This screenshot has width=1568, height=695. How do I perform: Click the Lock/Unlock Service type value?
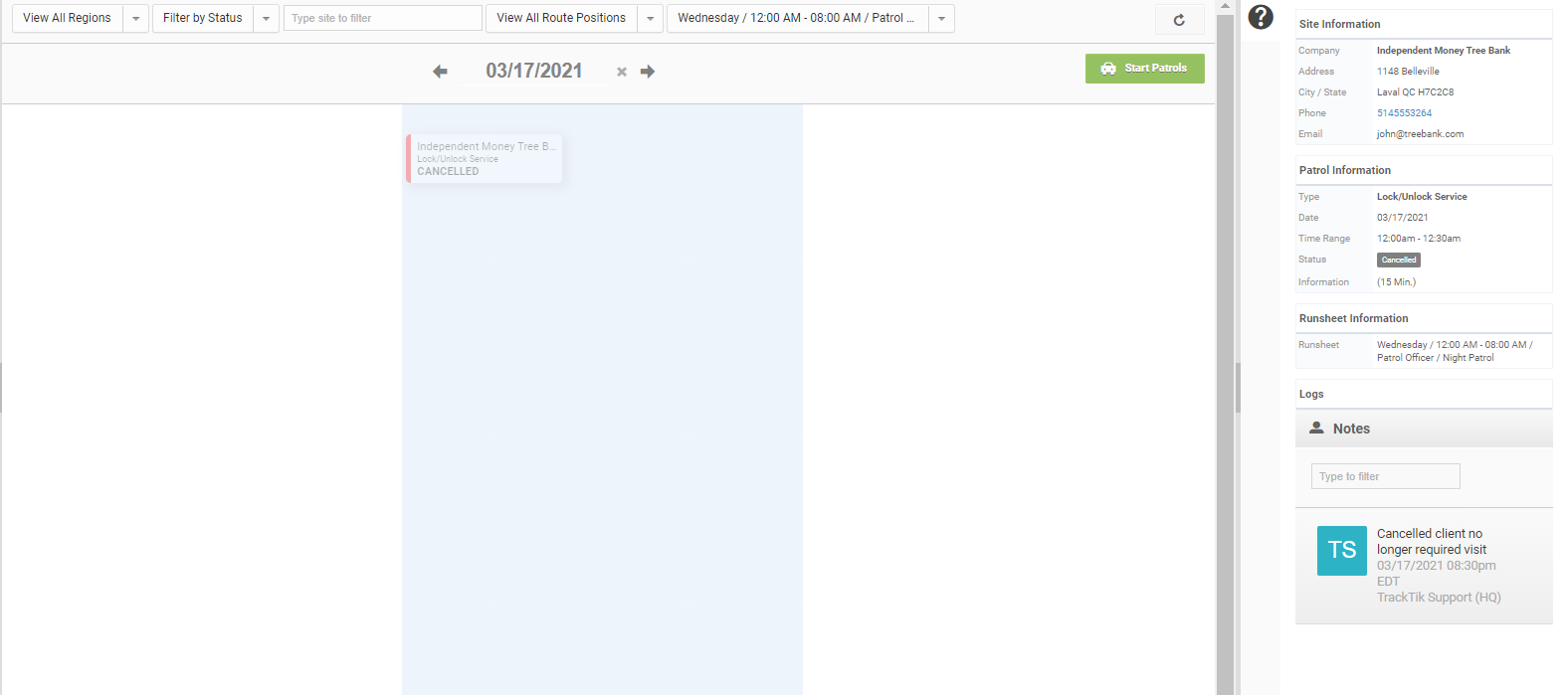click(1422, 197)
